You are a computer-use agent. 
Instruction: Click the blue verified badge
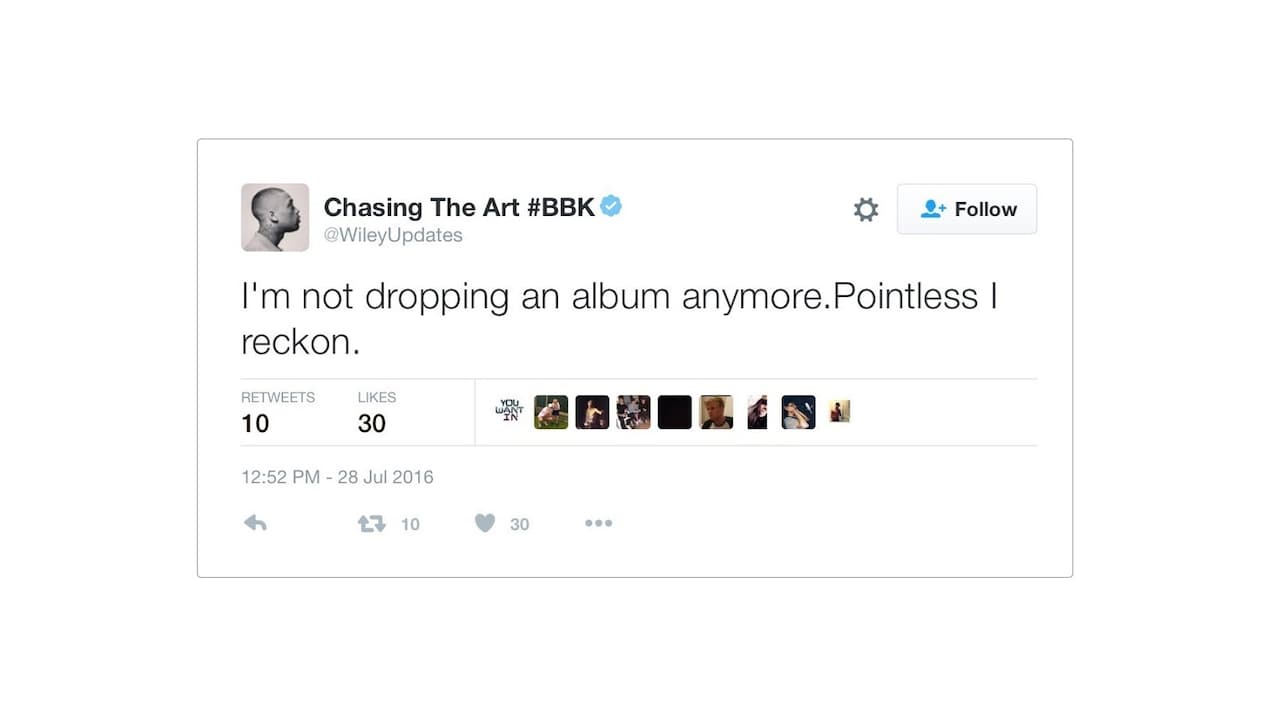(x=611, y=206)
